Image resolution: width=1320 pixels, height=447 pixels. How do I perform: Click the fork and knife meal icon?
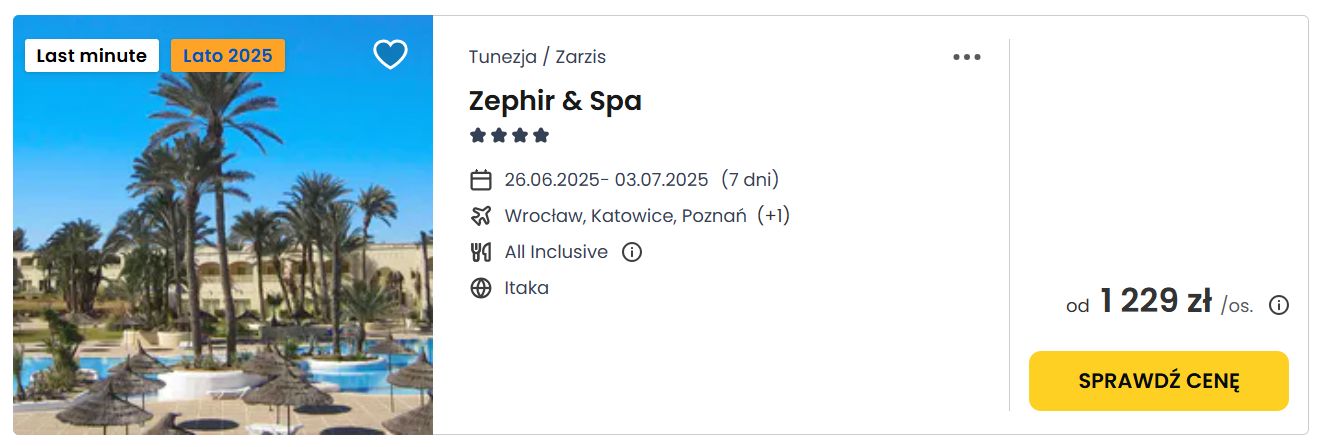(x=481, y=252)
